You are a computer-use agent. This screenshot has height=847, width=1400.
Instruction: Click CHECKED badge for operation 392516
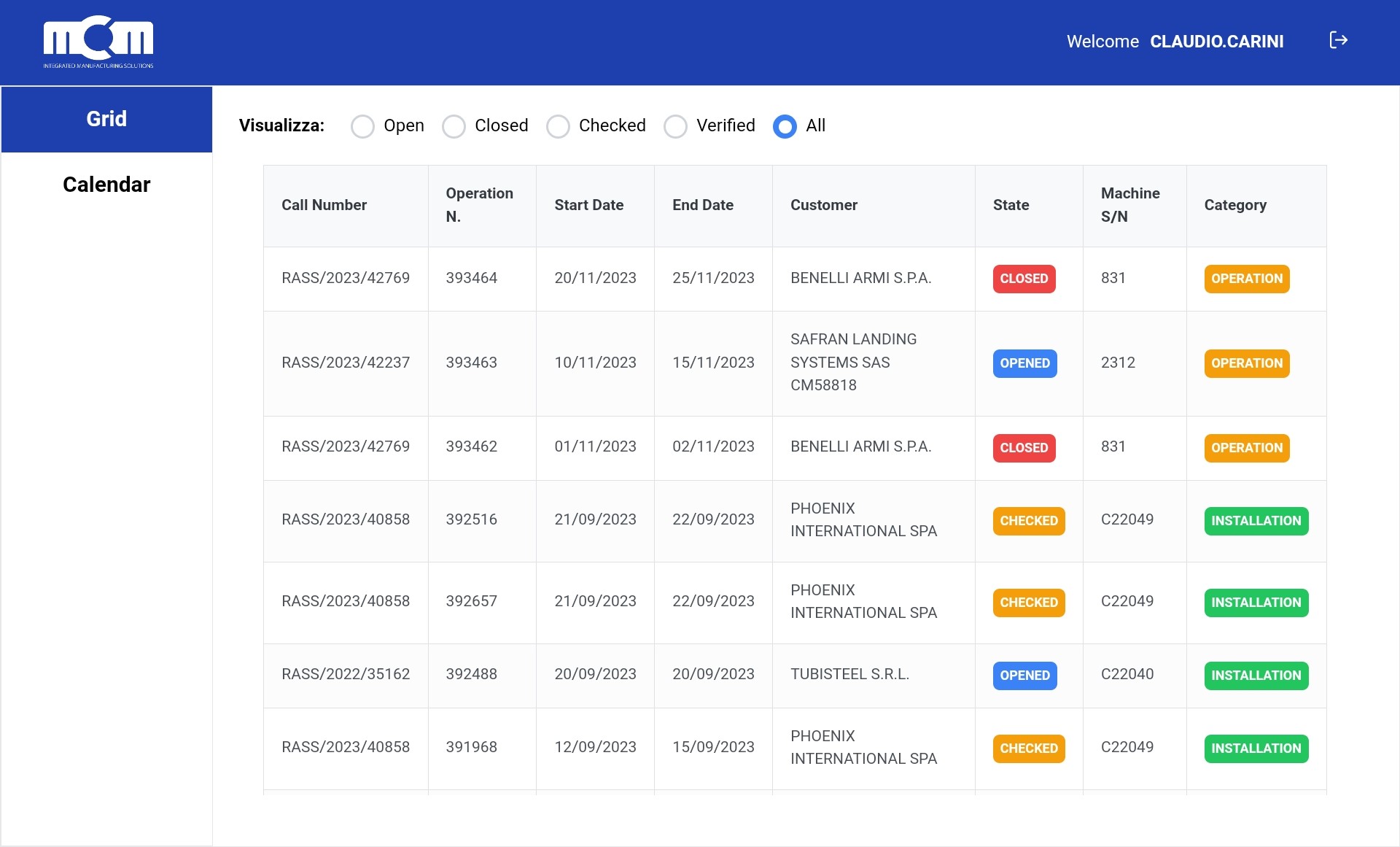point(1028,521)
